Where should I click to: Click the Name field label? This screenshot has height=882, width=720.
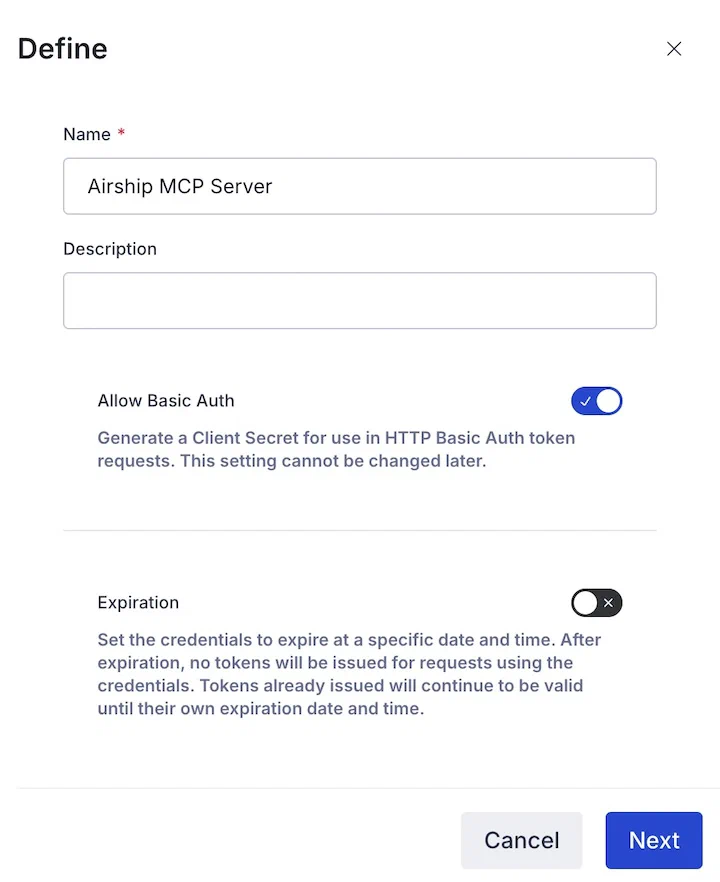[87, 135]
